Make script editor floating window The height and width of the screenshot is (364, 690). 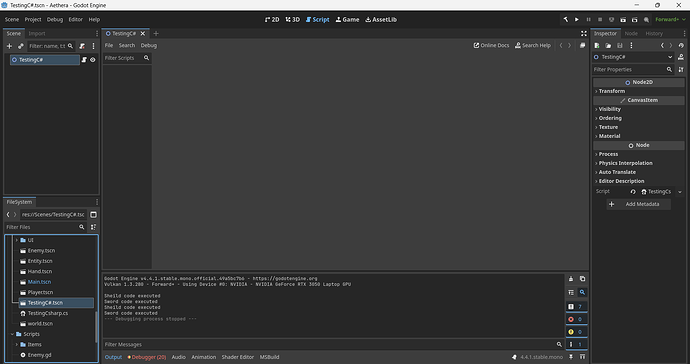pos(582,45)
